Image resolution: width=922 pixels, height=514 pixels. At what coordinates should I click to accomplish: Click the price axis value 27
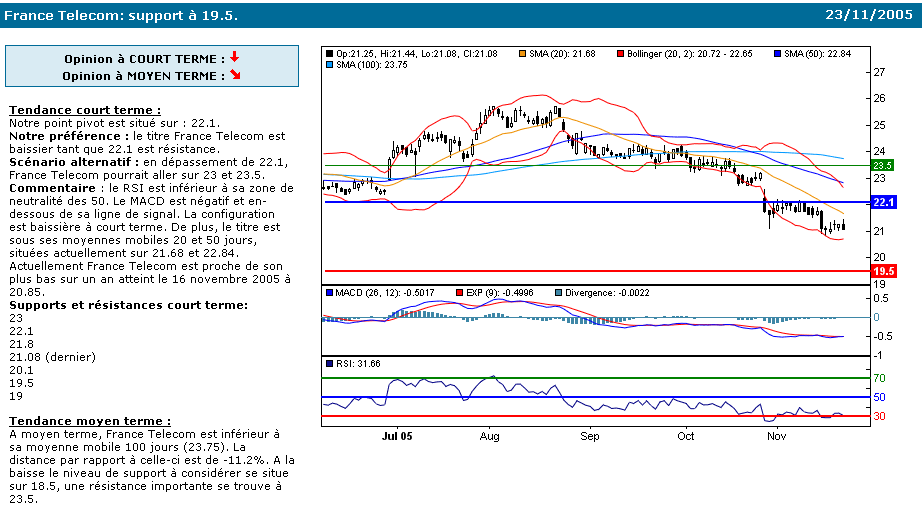879,72
